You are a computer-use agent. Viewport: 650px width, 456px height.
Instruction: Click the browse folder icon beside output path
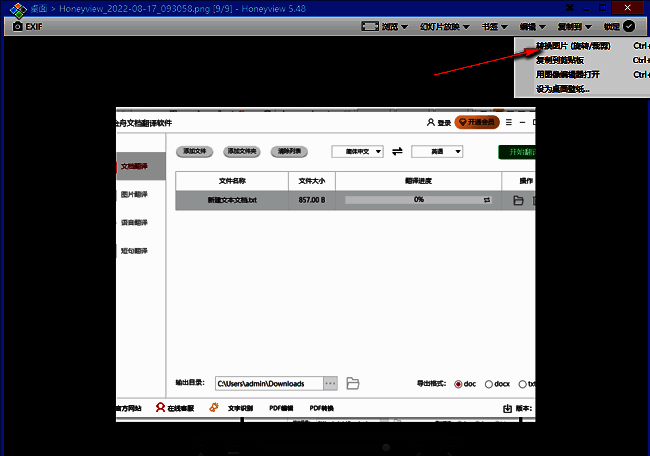(353, 383)
